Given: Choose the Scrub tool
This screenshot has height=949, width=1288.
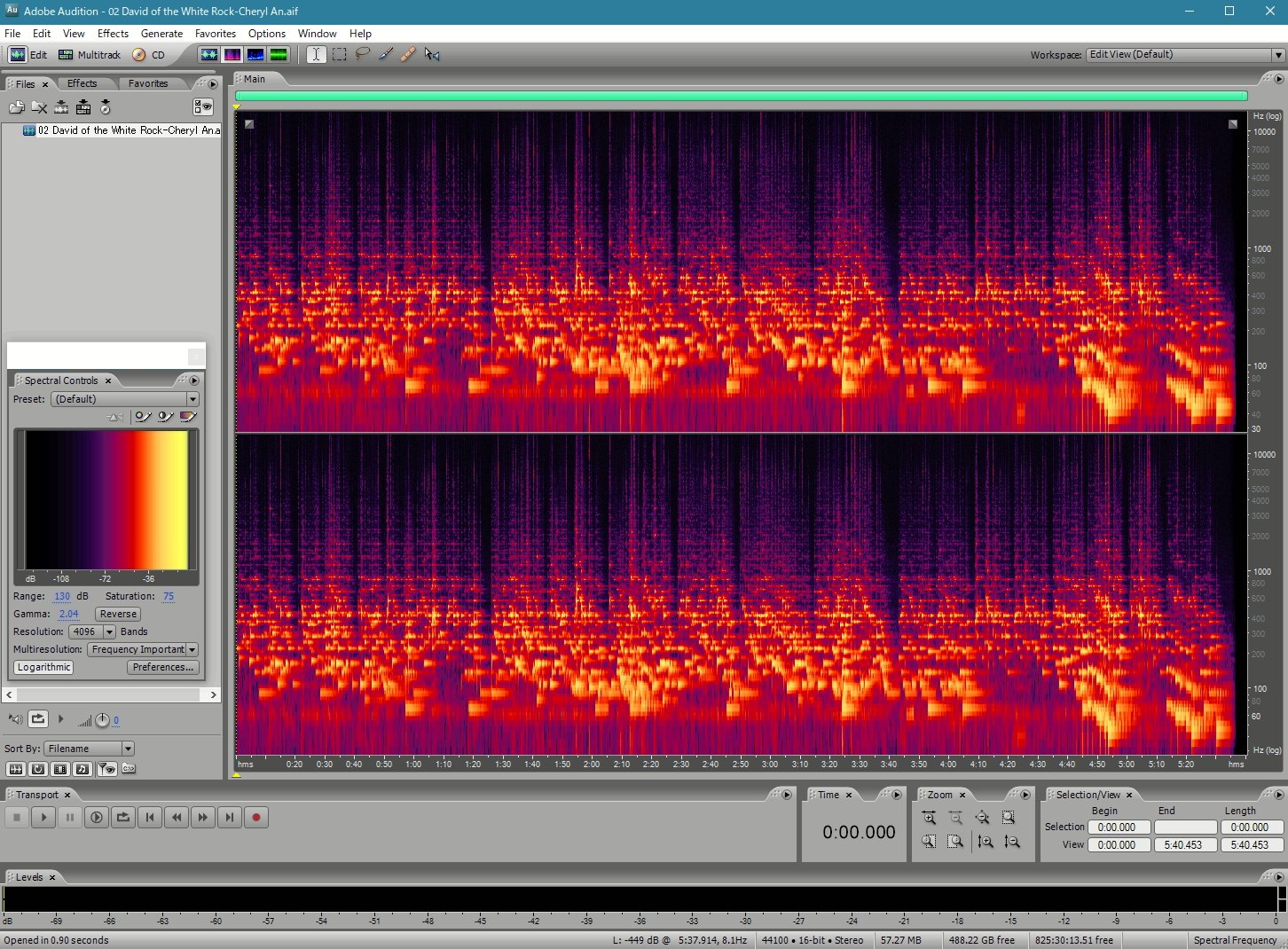Looking at the screenshot, I should (x=432, y=55).
